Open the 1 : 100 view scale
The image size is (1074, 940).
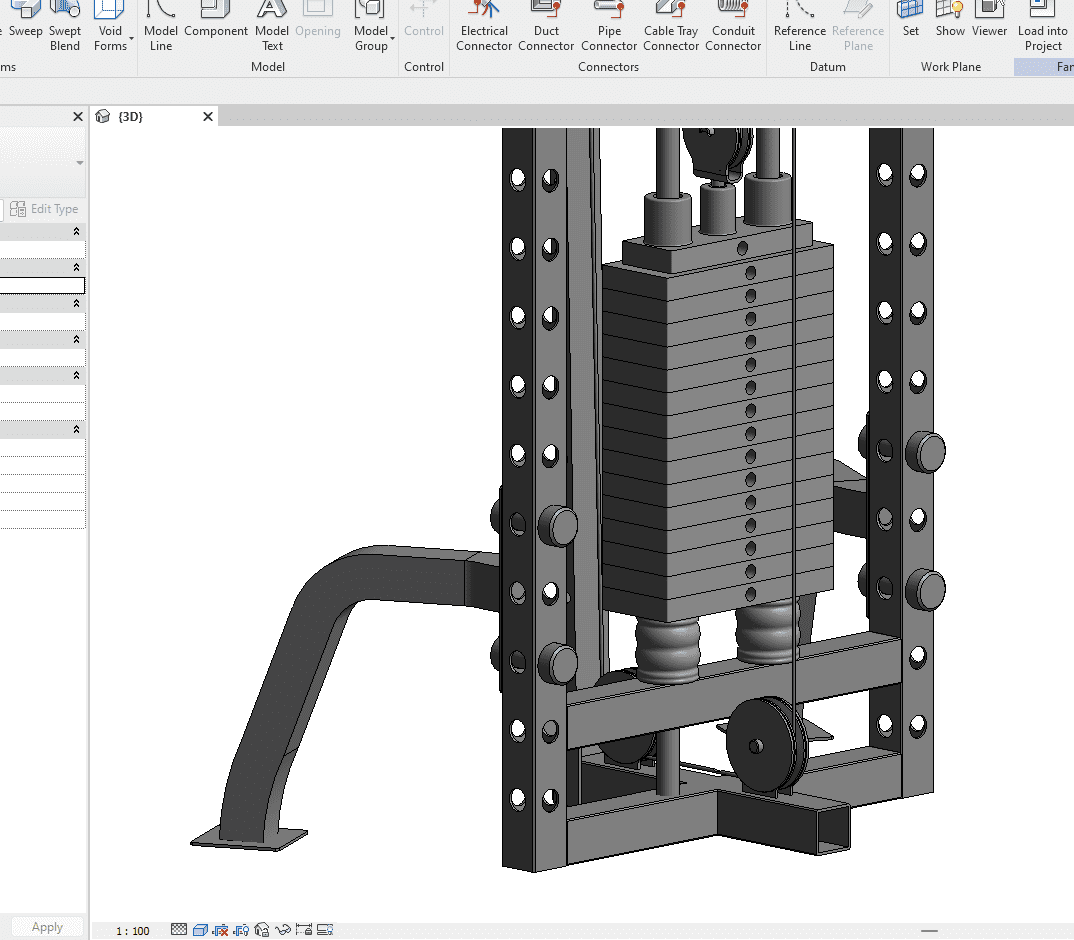[x=133, y=931]
